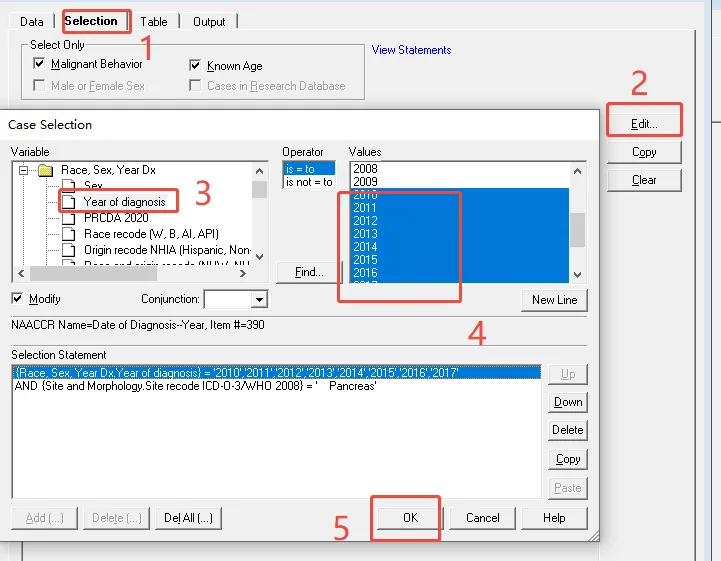
Task: Click the variable list vertical scrollbar thumb
Action: pos(259,189)
